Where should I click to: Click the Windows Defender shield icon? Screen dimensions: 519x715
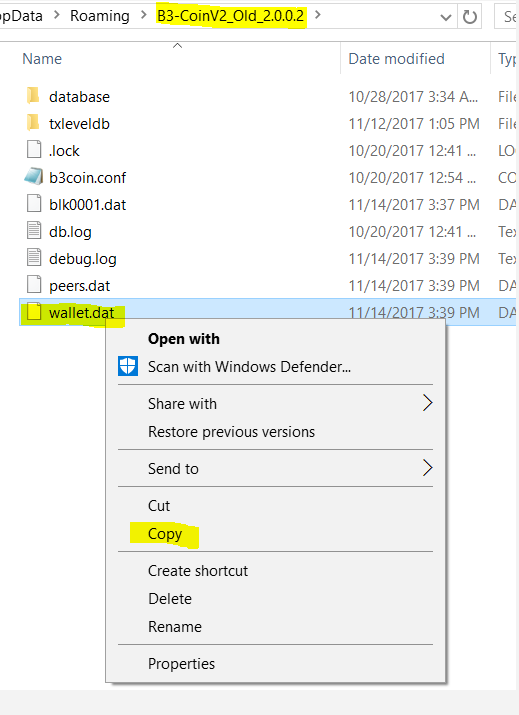pos(128,366)
